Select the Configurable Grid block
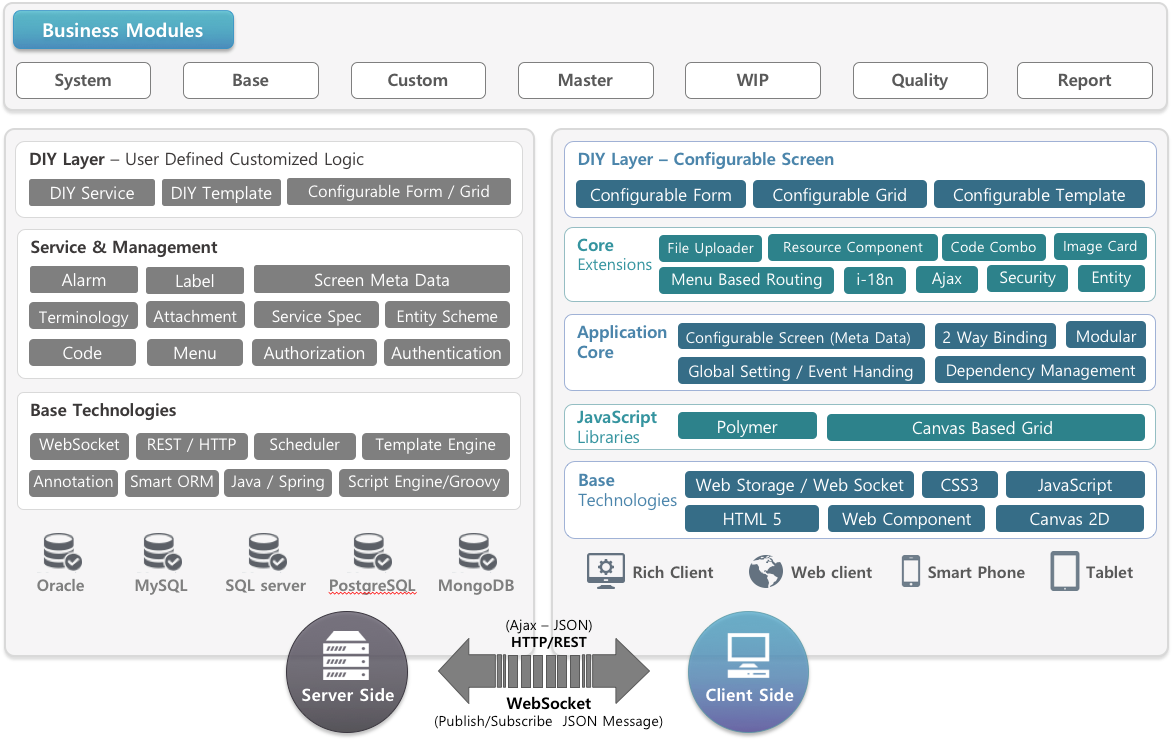Viewport: 1175px width, 745px height. pos(839,195)
